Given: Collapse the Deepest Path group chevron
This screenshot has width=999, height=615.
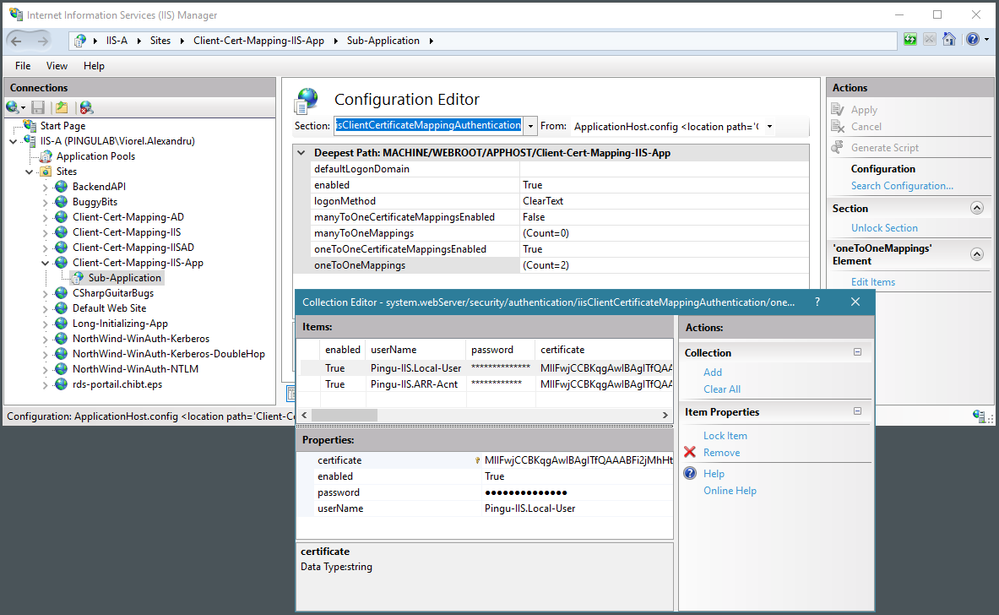Looking at the screenshot, I should pos(301,153).
